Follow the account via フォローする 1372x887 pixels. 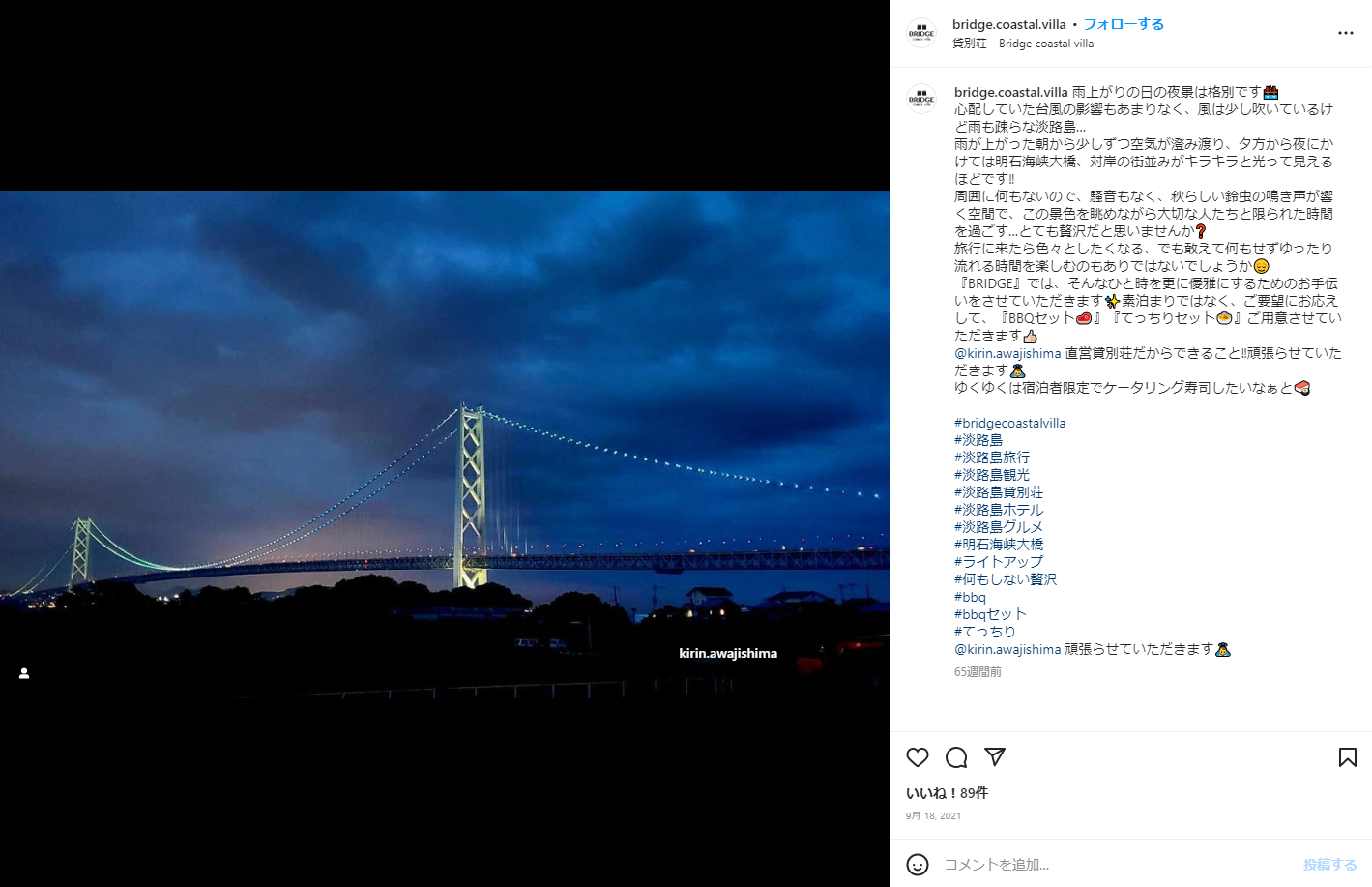(1124, 24)
